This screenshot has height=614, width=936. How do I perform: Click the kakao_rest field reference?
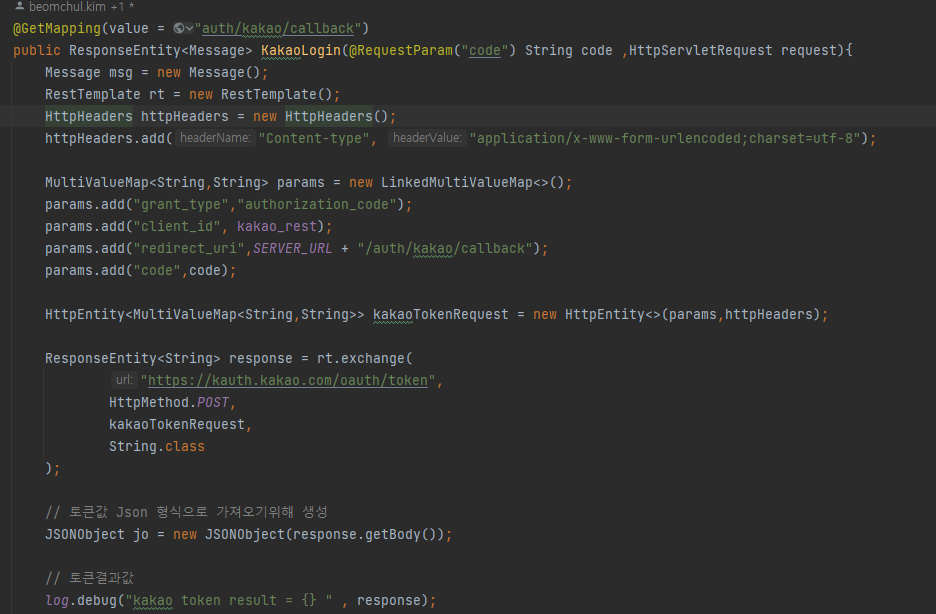click(277, 227)
